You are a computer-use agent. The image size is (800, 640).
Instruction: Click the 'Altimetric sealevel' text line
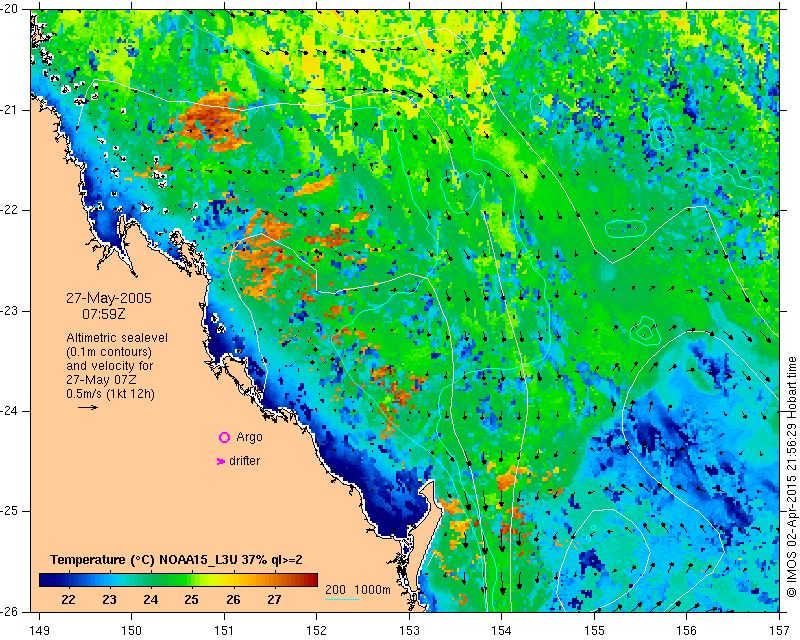pos(117,338)
